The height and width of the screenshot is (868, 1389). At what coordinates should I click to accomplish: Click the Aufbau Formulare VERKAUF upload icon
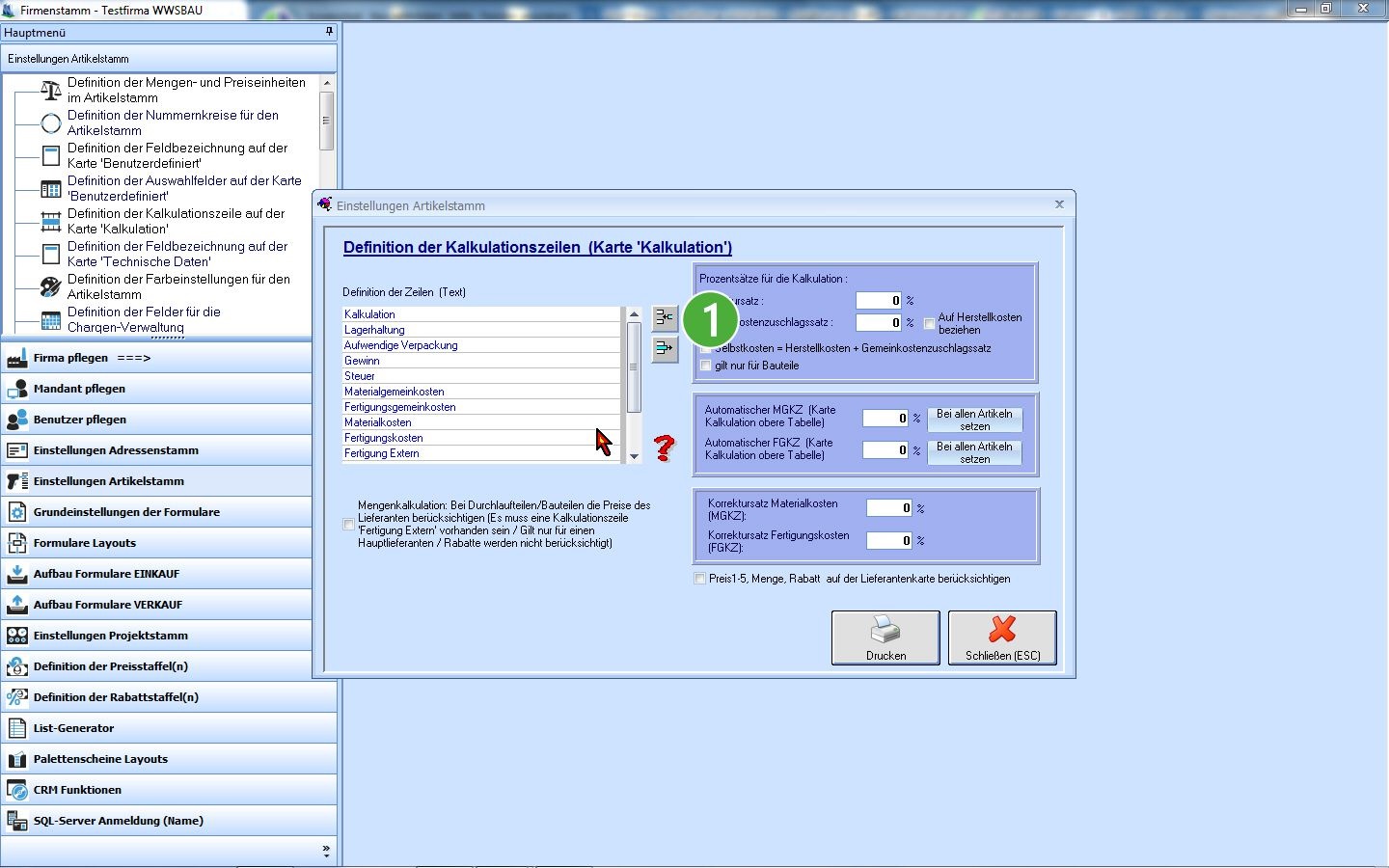(x=17, y=605)
